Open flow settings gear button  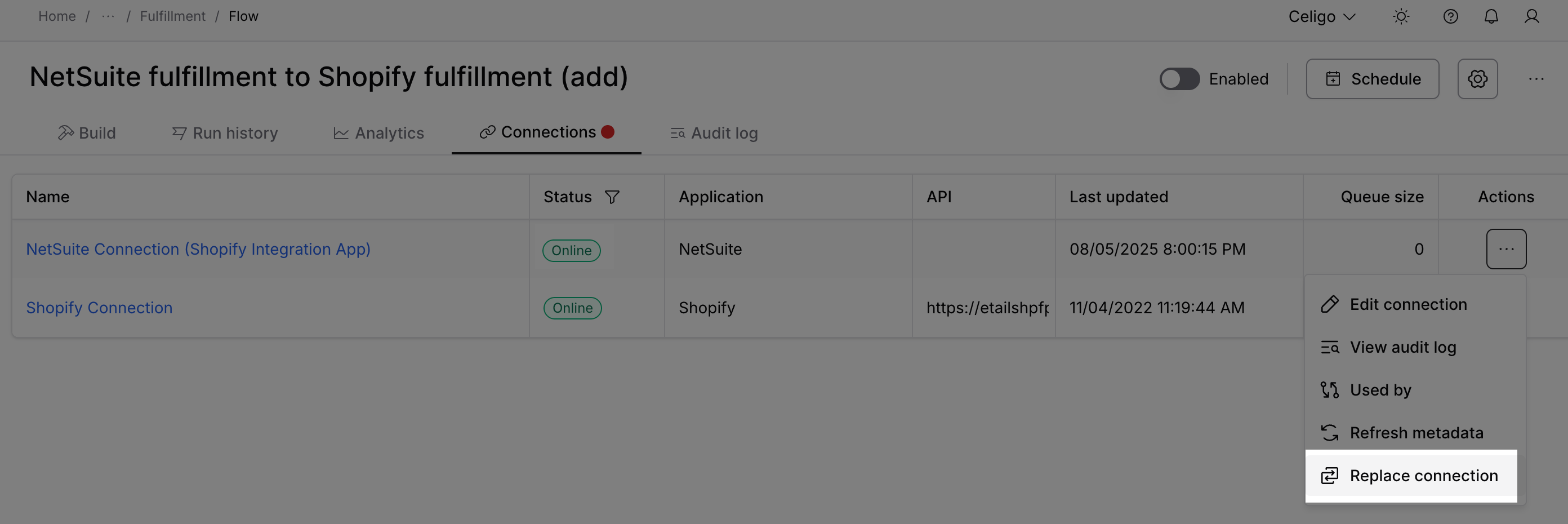(x=1477, y=78)
